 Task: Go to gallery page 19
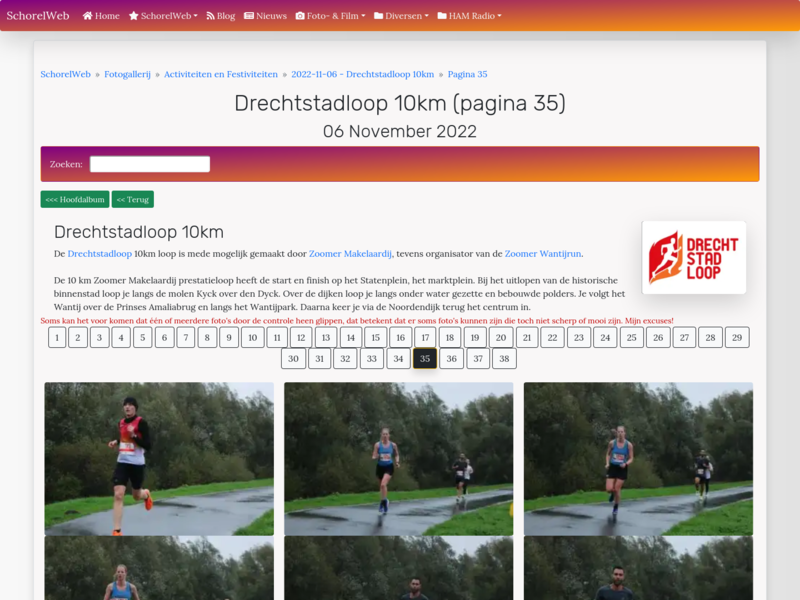(475, 337)
